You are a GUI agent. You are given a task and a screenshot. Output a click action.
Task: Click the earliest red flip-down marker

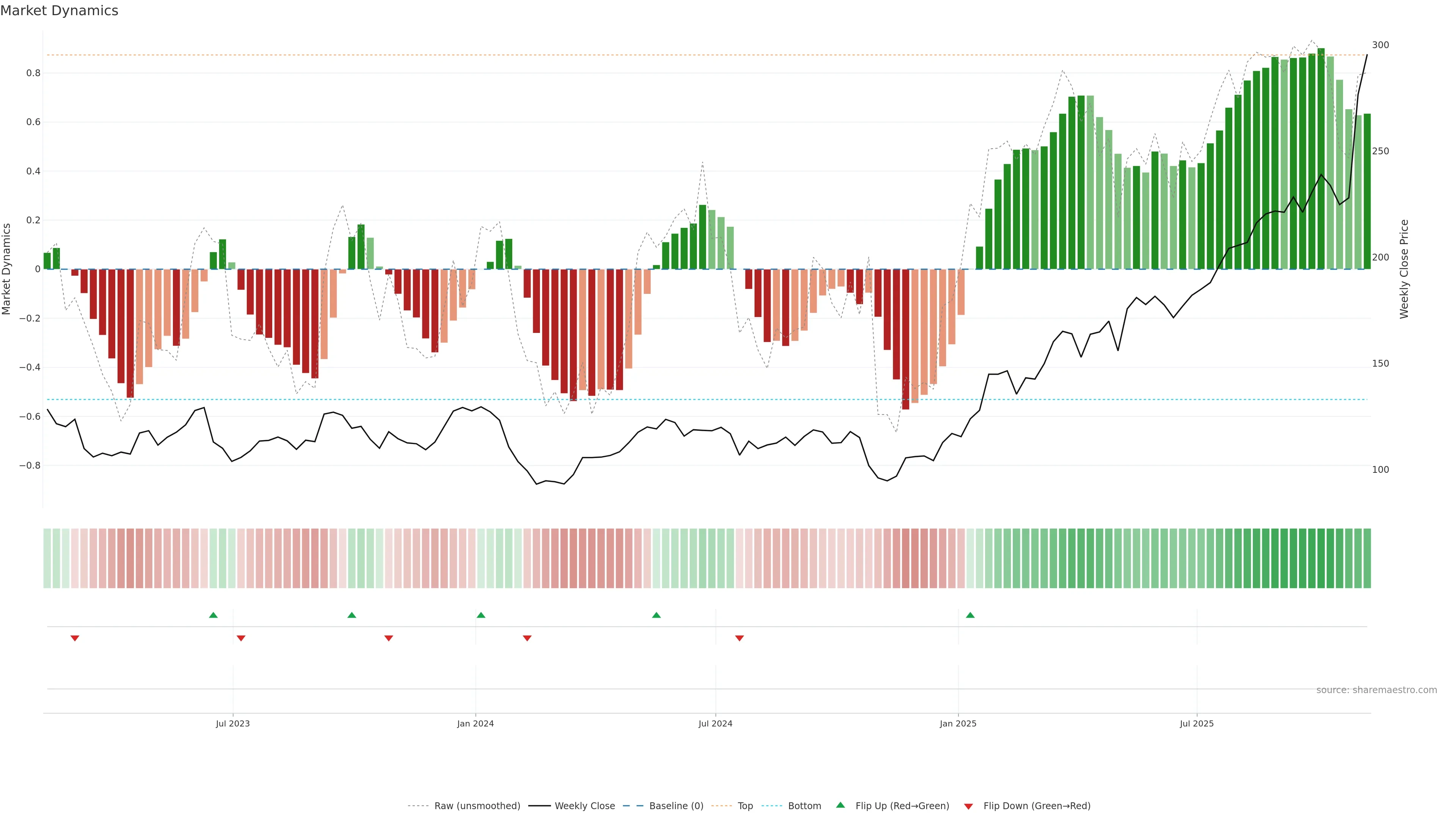75,638
